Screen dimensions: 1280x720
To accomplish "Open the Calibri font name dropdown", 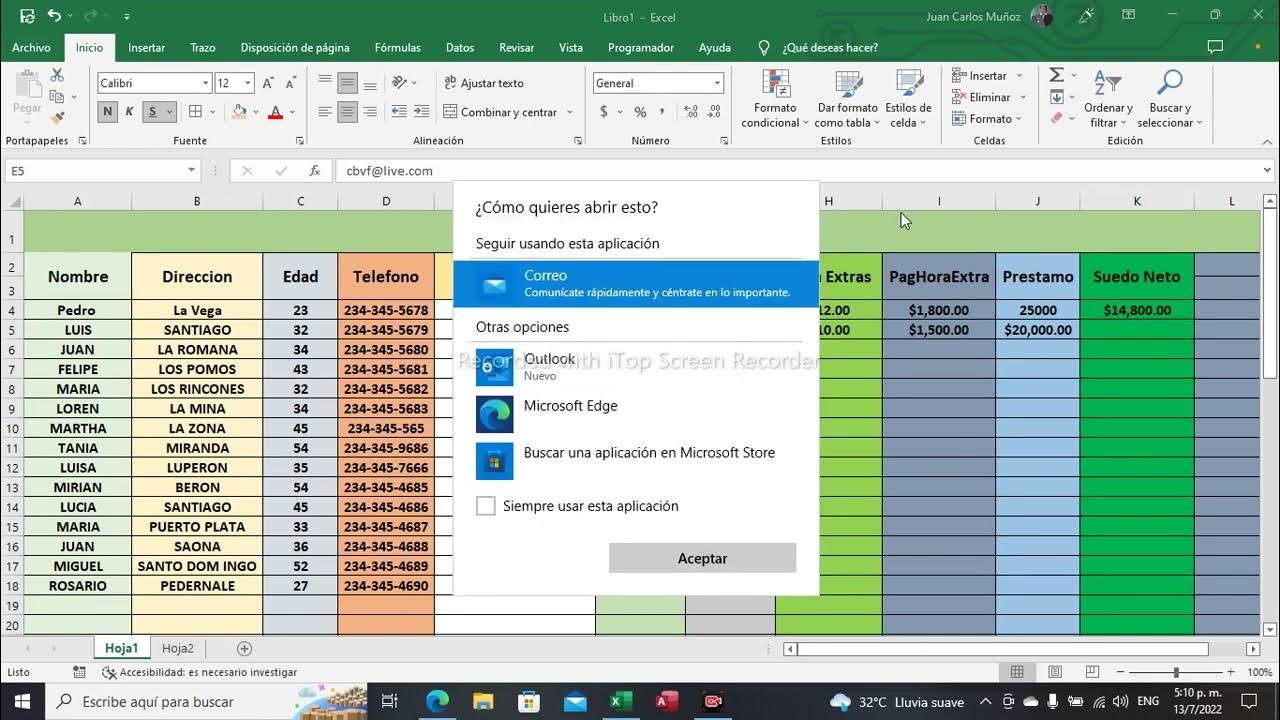I will click(x=205, y=83).
